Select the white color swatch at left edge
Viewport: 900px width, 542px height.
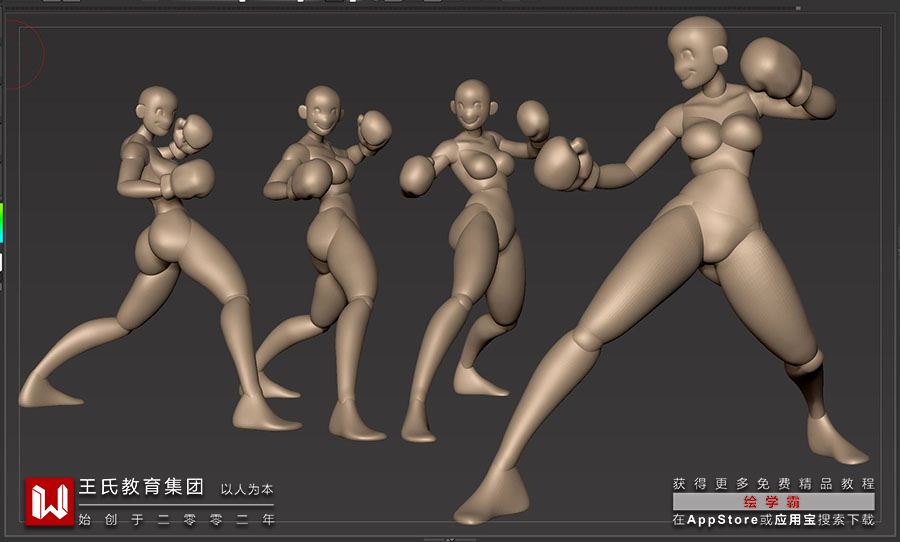[x=1, y=263]
